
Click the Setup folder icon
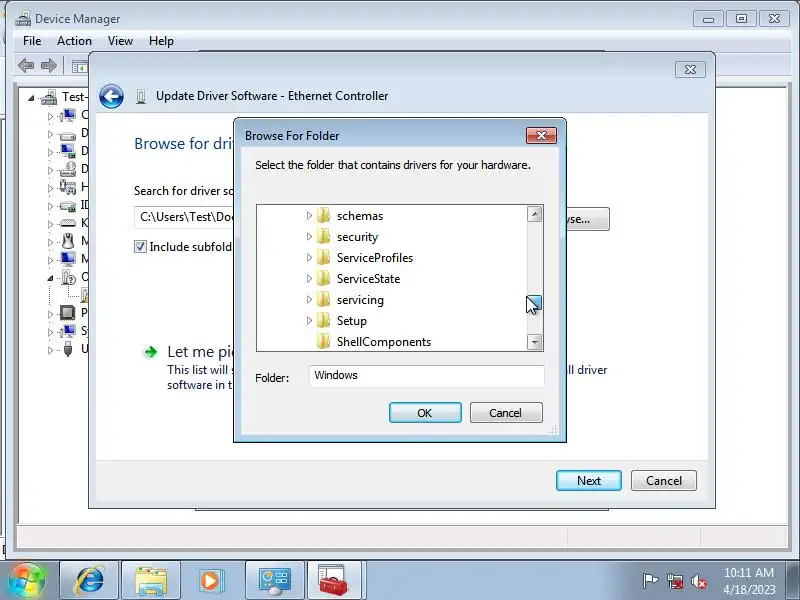[323, 320]
